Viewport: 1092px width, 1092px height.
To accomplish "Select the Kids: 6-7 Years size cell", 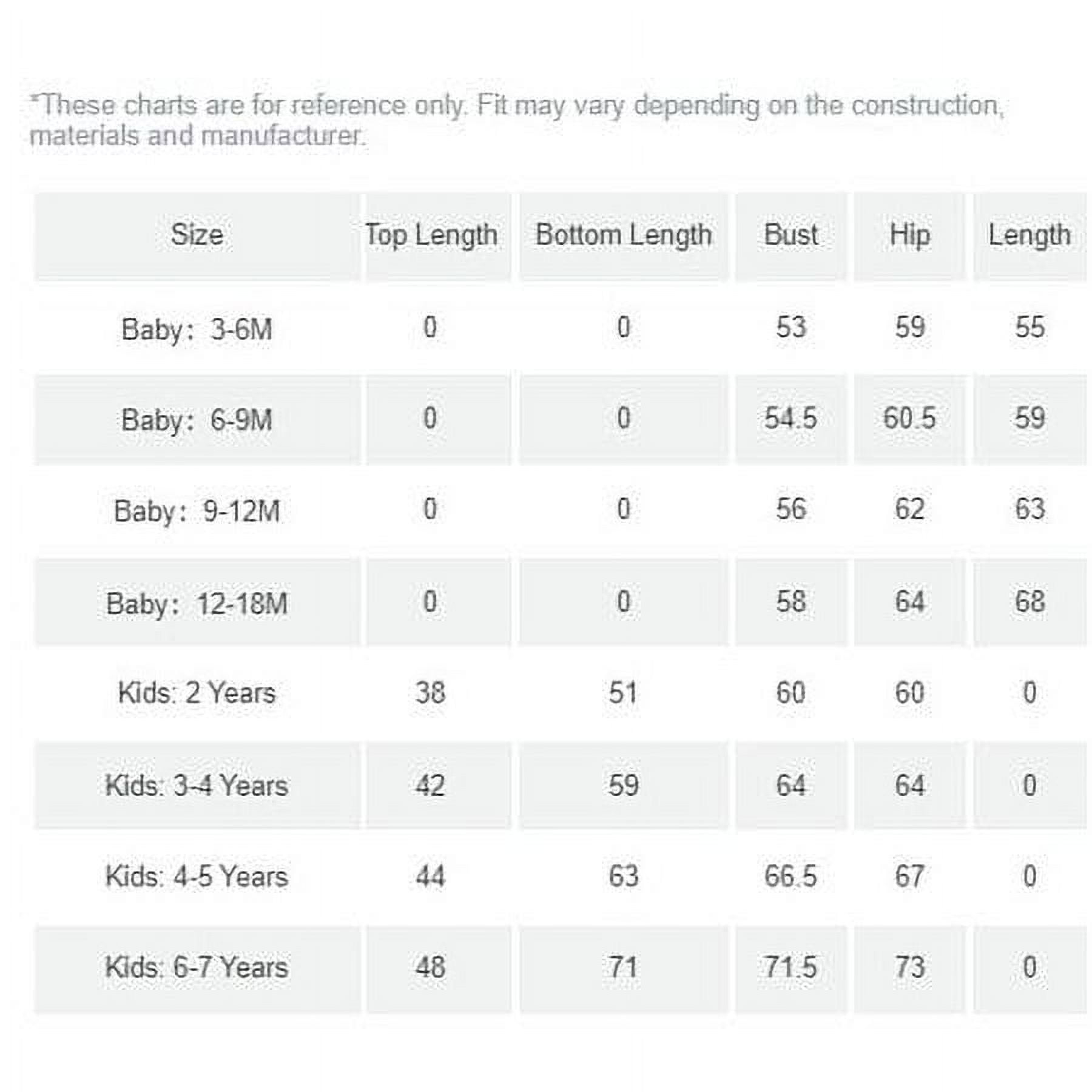I will point(197,968).
